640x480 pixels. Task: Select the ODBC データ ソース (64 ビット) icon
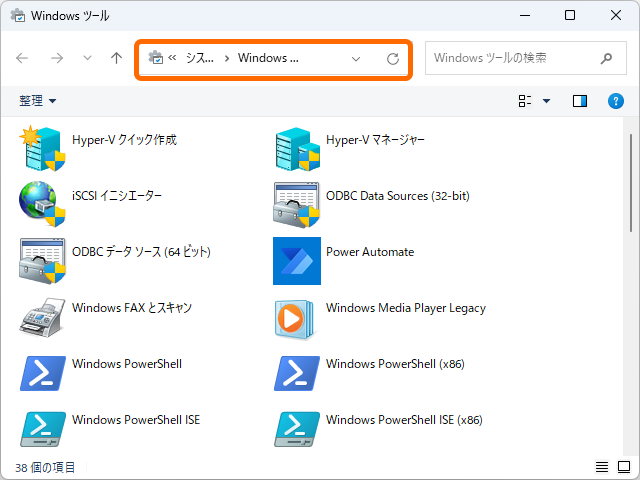pos(42,260)
